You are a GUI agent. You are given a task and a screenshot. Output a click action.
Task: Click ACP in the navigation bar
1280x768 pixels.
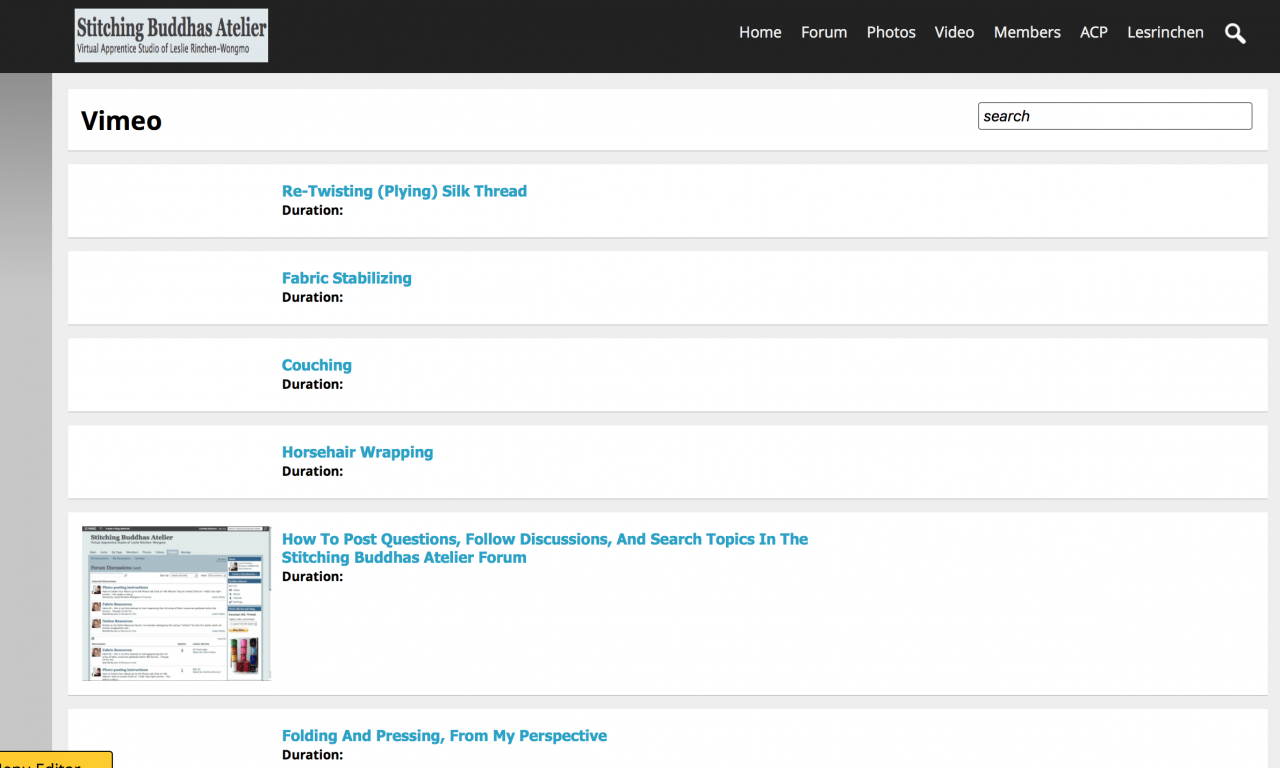1094,32
